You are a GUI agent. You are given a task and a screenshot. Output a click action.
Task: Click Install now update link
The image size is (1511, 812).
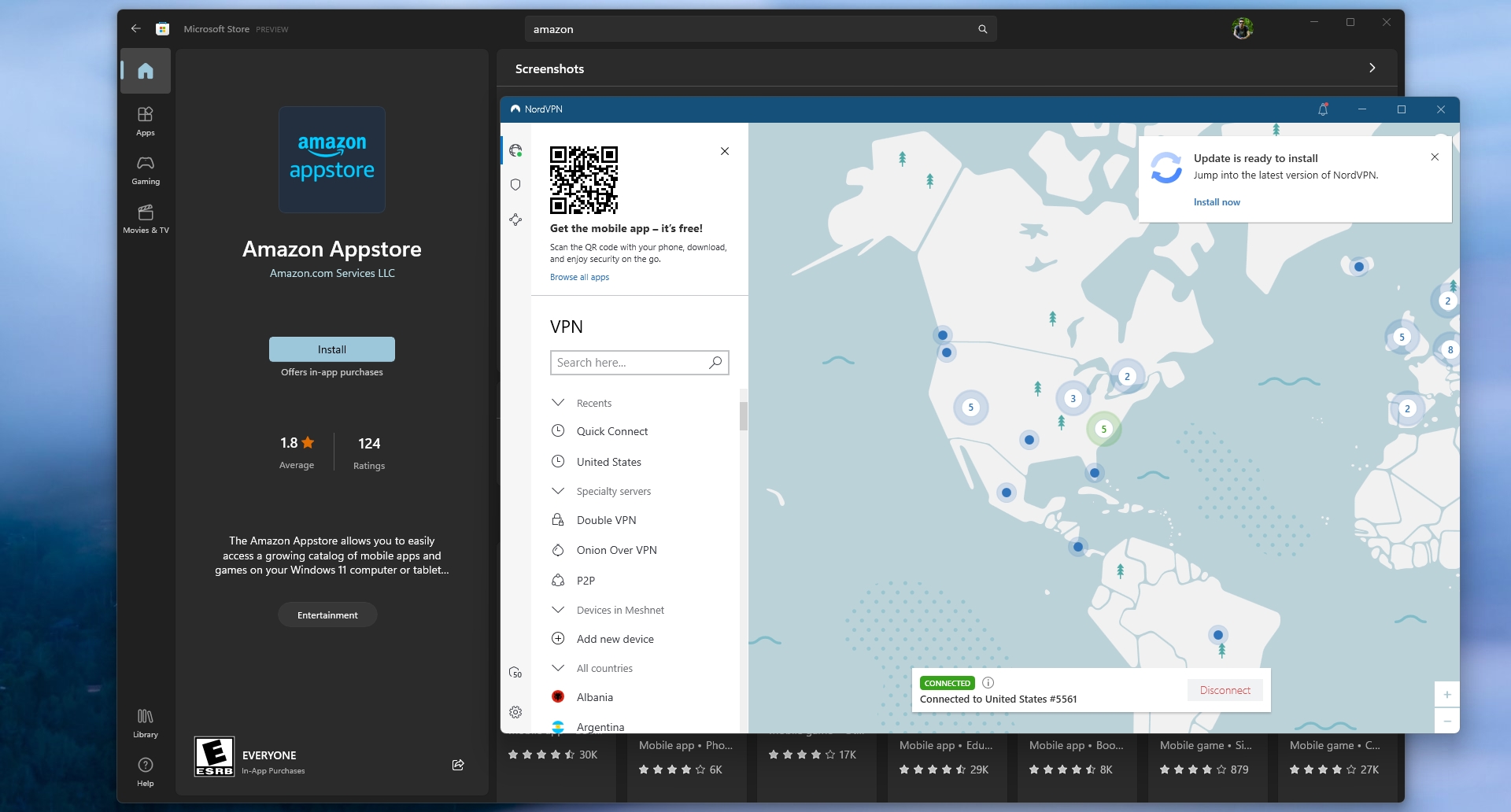tap(1217, 202)
